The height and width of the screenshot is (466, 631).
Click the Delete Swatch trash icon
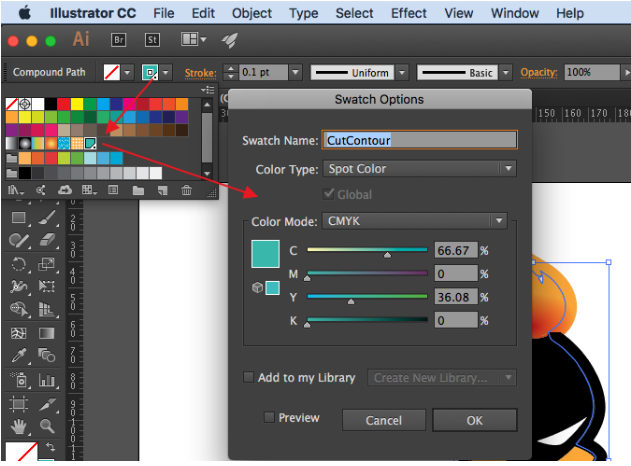186,190
